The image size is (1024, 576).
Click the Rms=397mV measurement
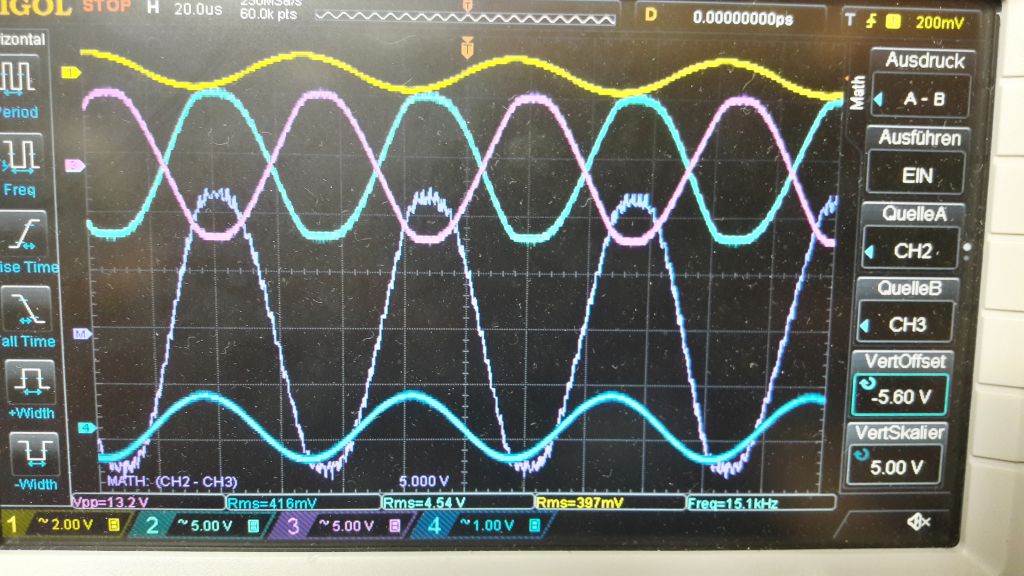(609, 502)
